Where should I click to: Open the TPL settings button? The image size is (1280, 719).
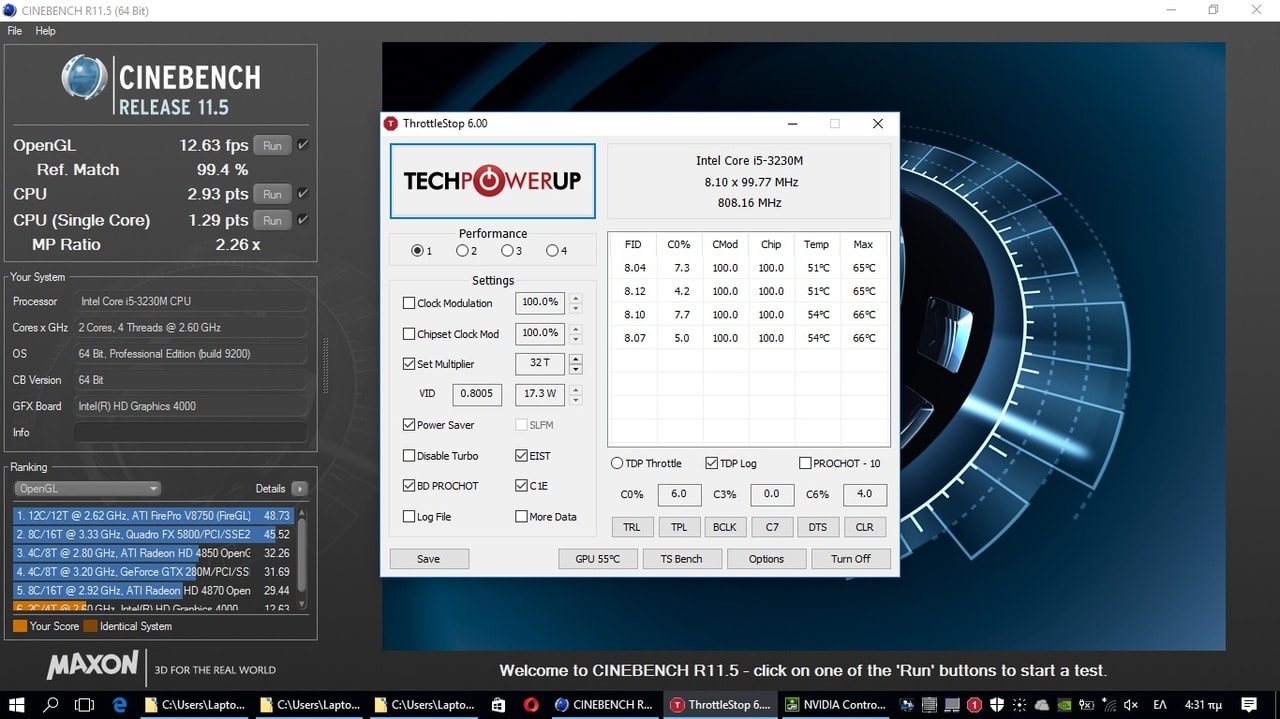[x=679, y=527]
